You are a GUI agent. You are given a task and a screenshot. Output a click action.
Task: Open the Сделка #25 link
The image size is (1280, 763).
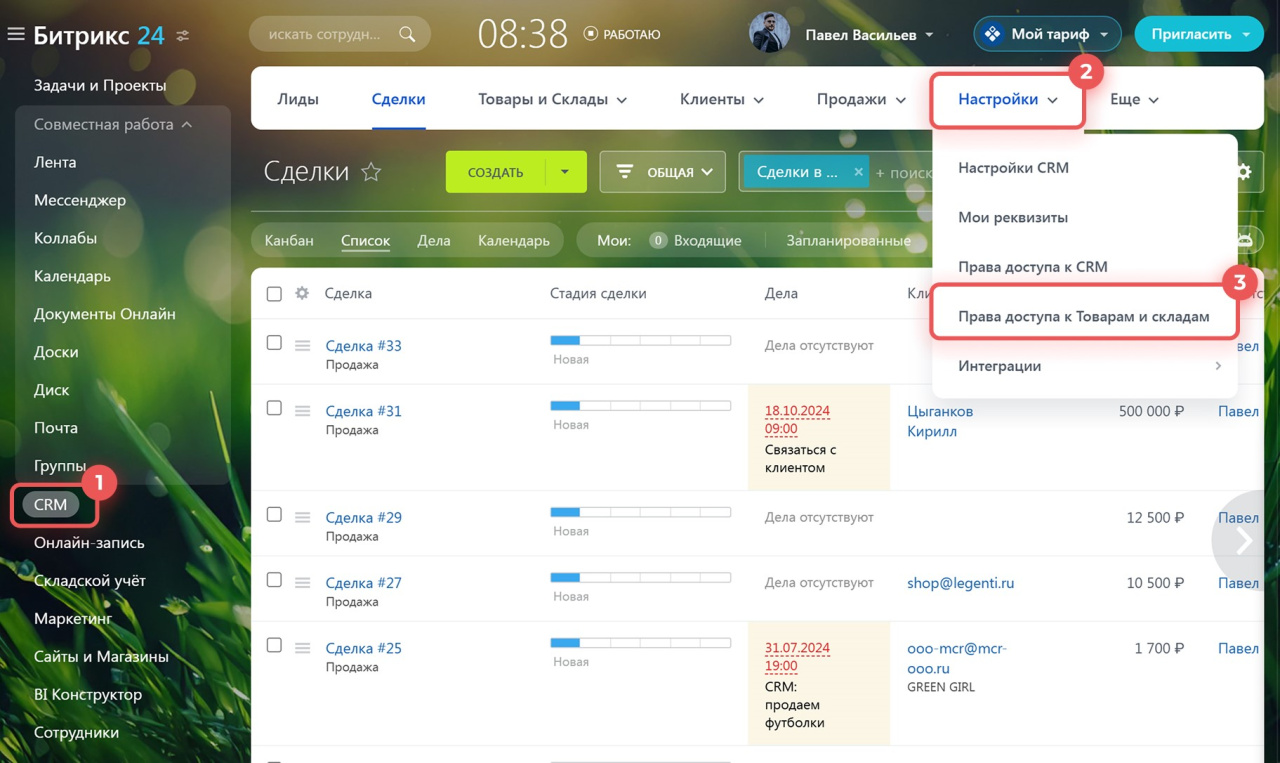pyautogui.click(x=363, y=648)
